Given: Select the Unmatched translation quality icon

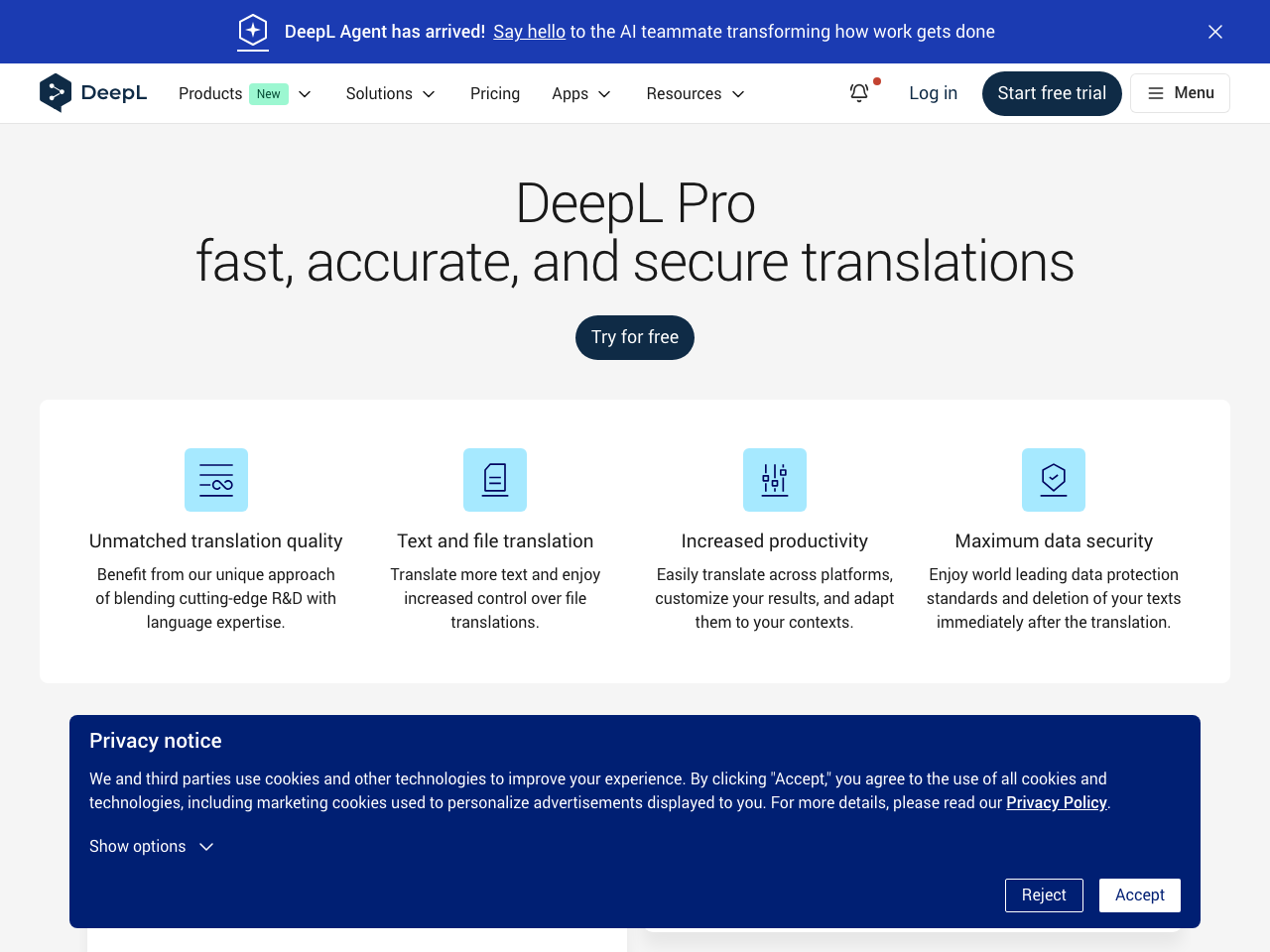Looking at the screenshot, I should 215,480.
